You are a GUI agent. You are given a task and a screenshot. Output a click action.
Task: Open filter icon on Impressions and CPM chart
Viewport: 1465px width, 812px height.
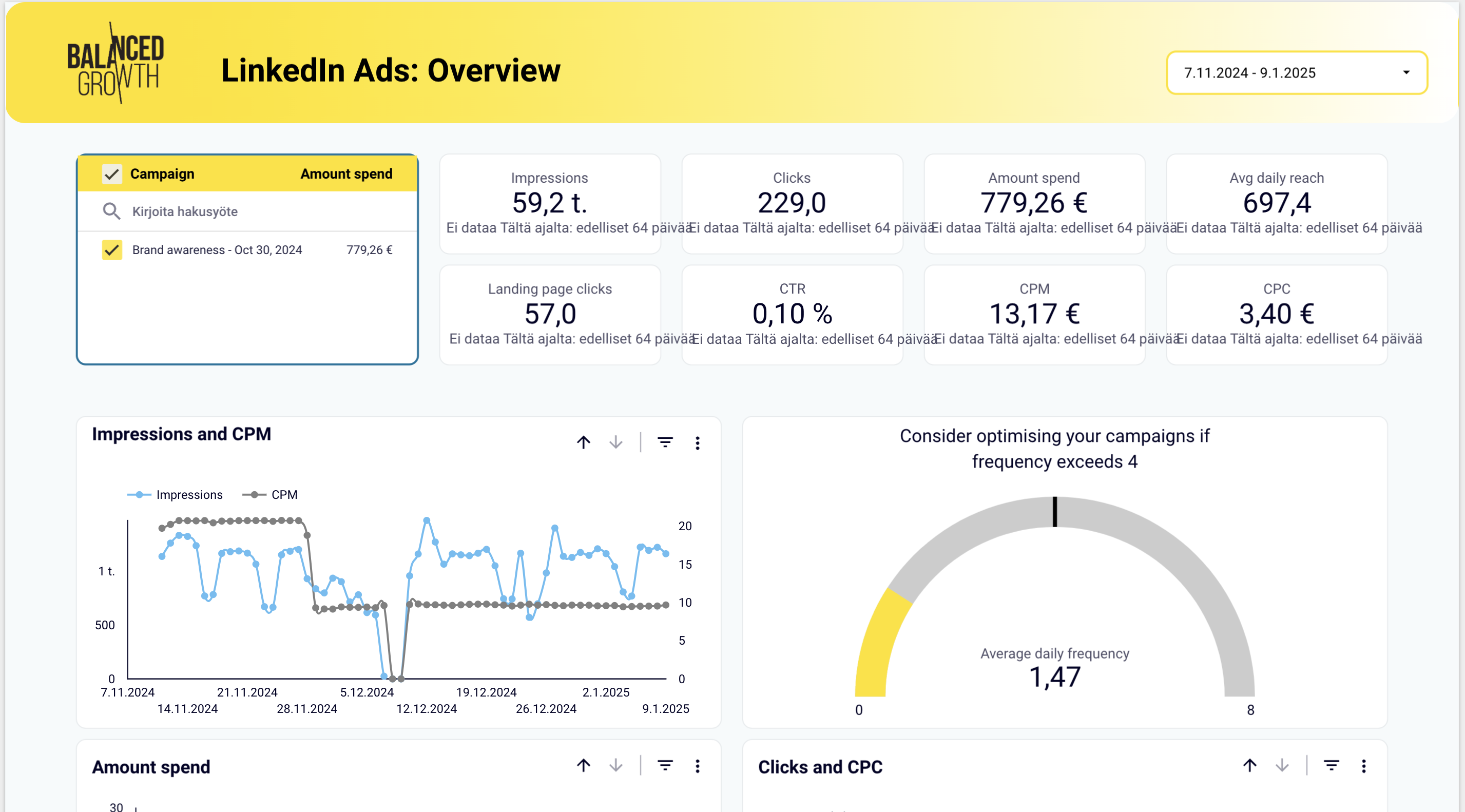coord(665,442)
